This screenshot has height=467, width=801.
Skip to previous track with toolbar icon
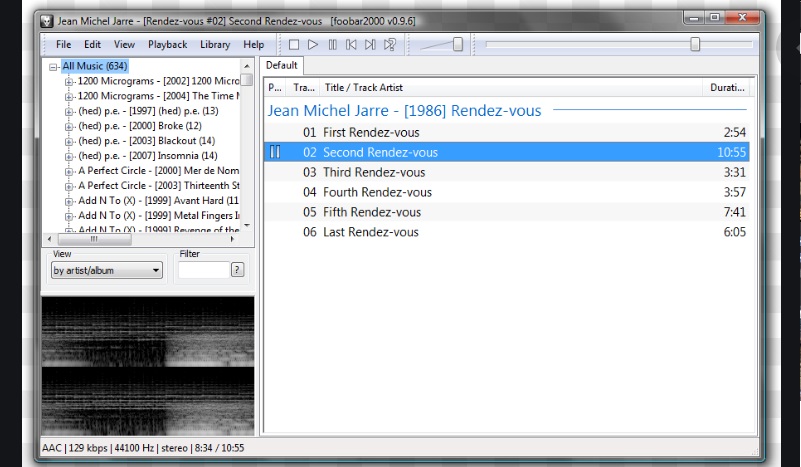pyautogui.click(x=351, y=44)
